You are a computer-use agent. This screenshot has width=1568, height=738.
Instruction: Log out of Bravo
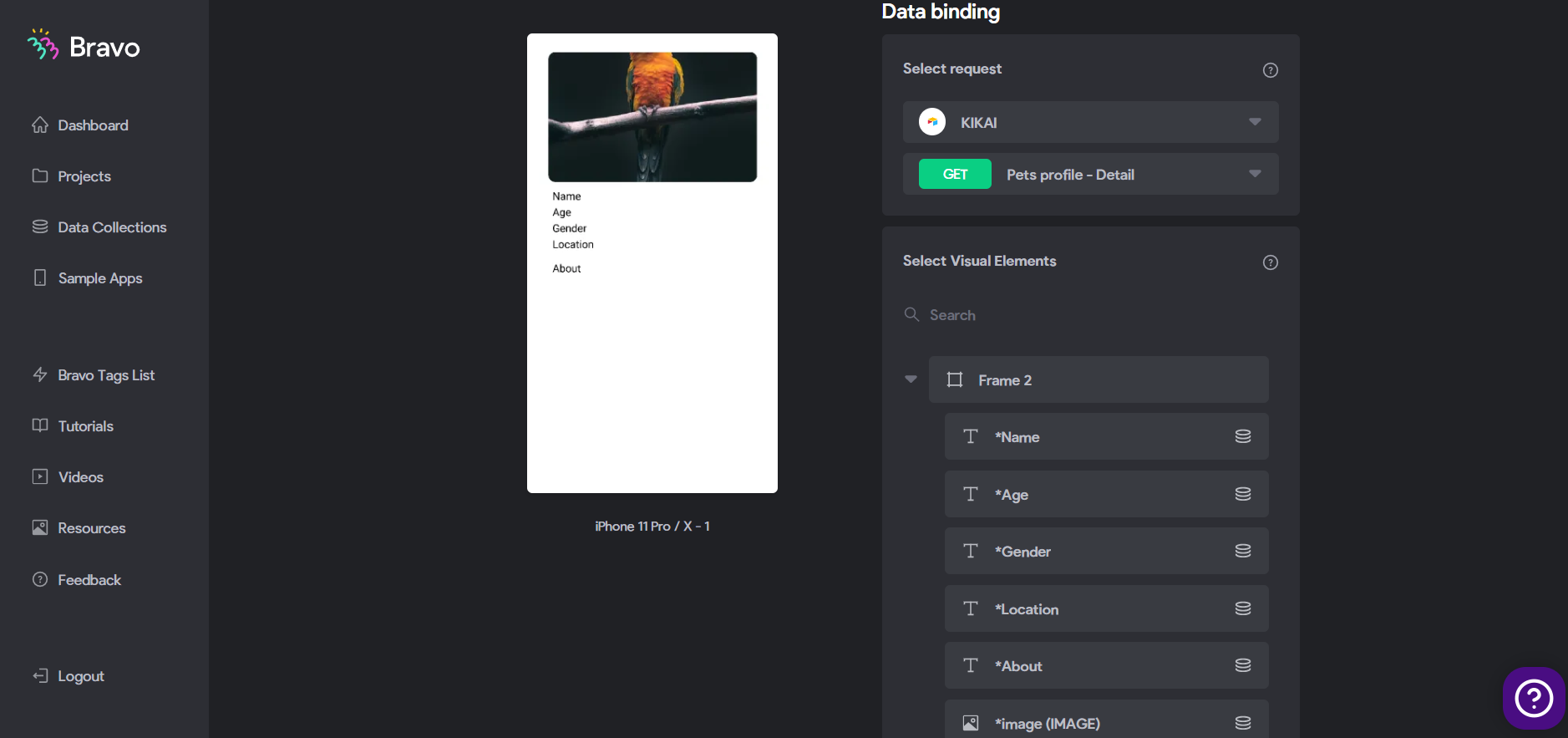point(69,676)
